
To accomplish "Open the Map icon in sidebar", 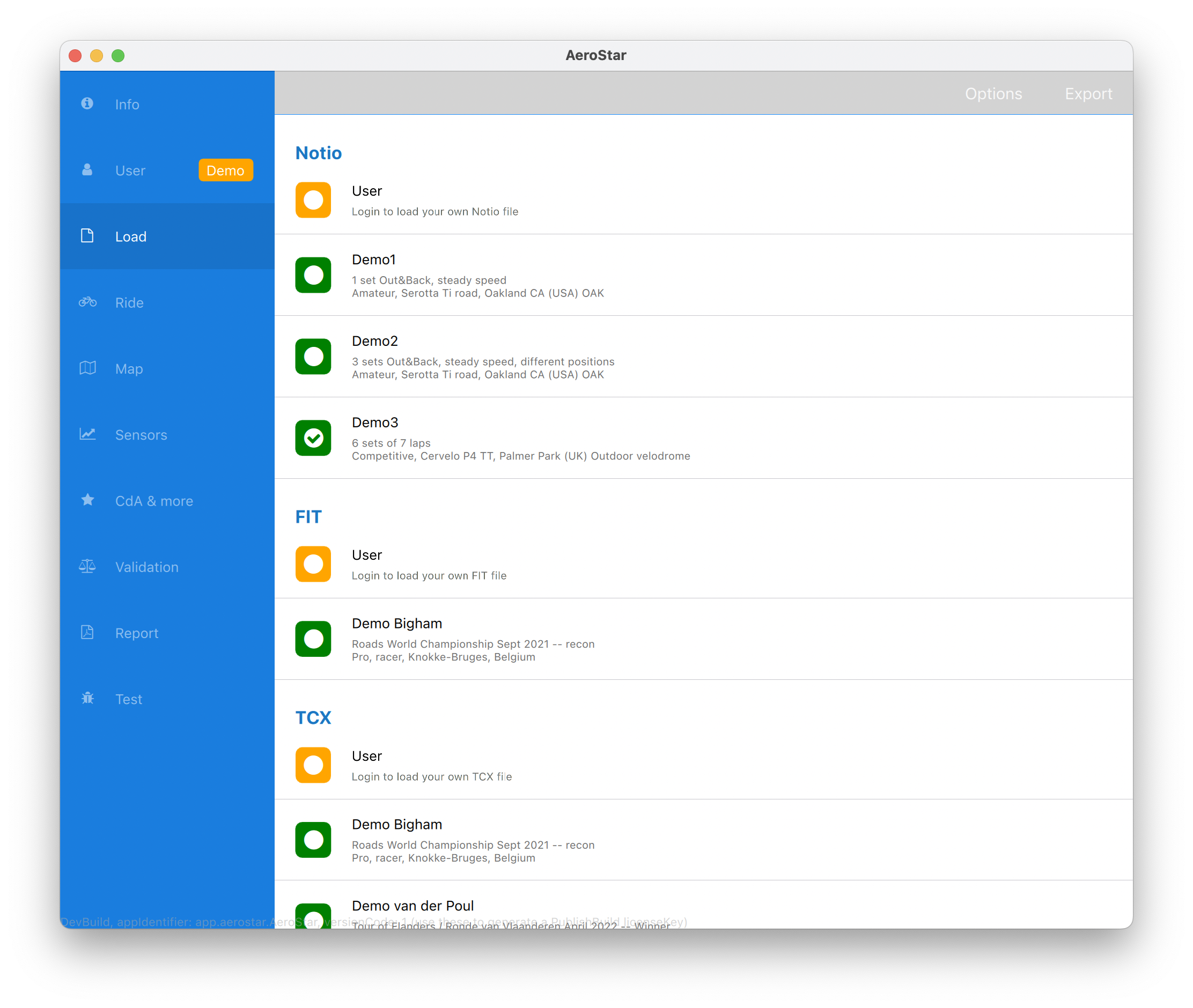I will [x=87, y=368].
